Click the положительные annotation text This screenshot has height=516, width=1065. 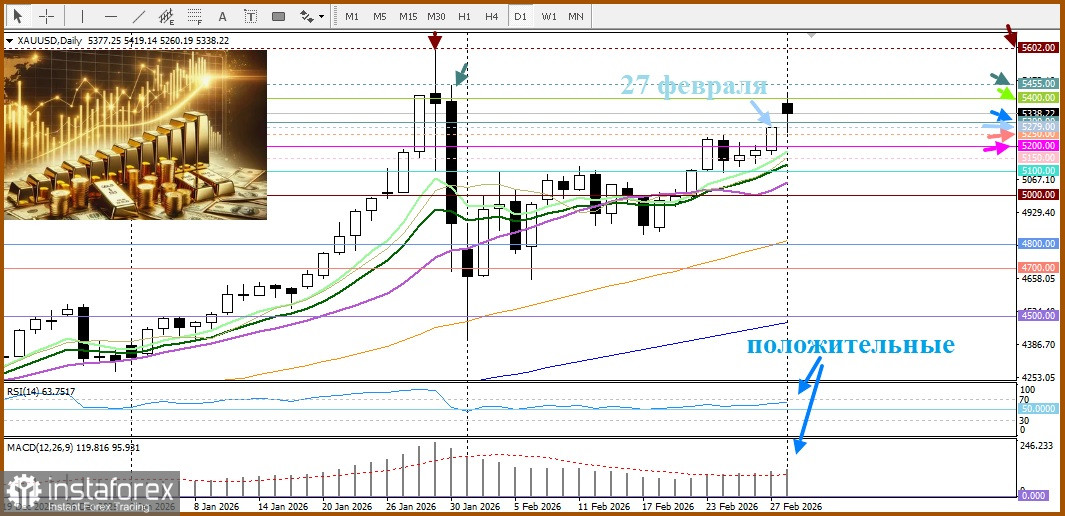851,346
